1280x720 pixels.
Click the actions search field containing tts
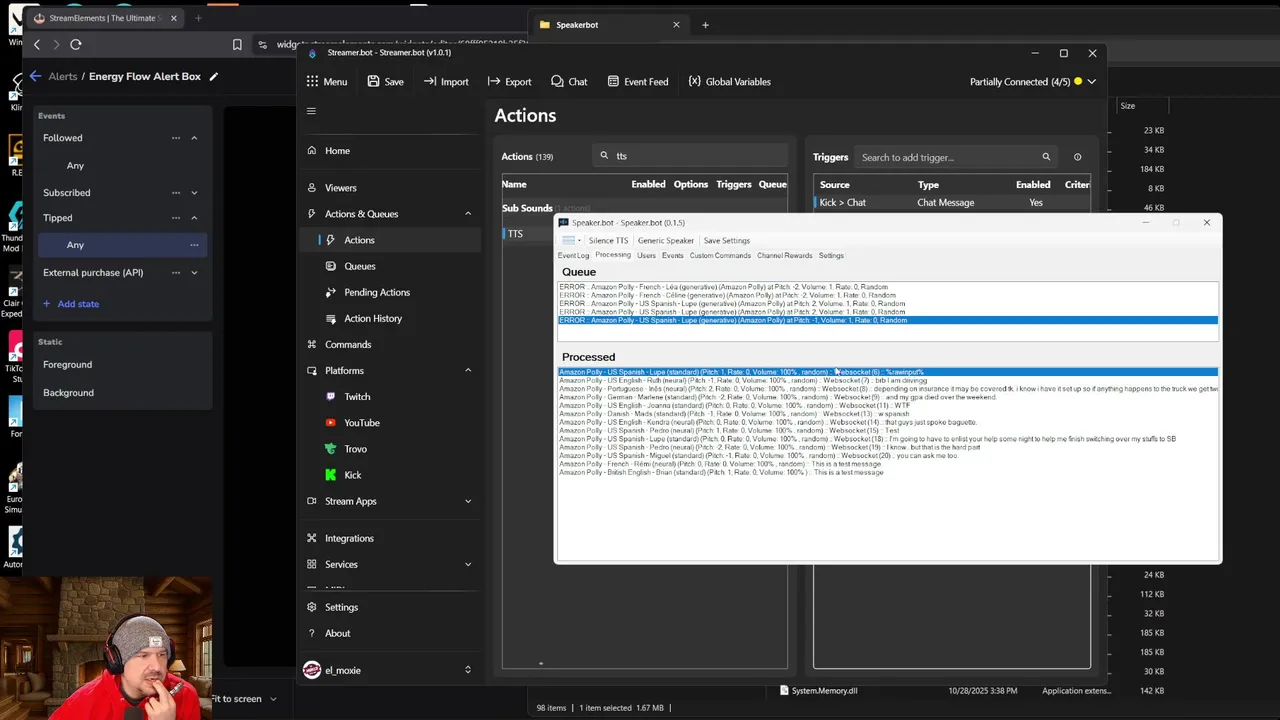point(688,156)
